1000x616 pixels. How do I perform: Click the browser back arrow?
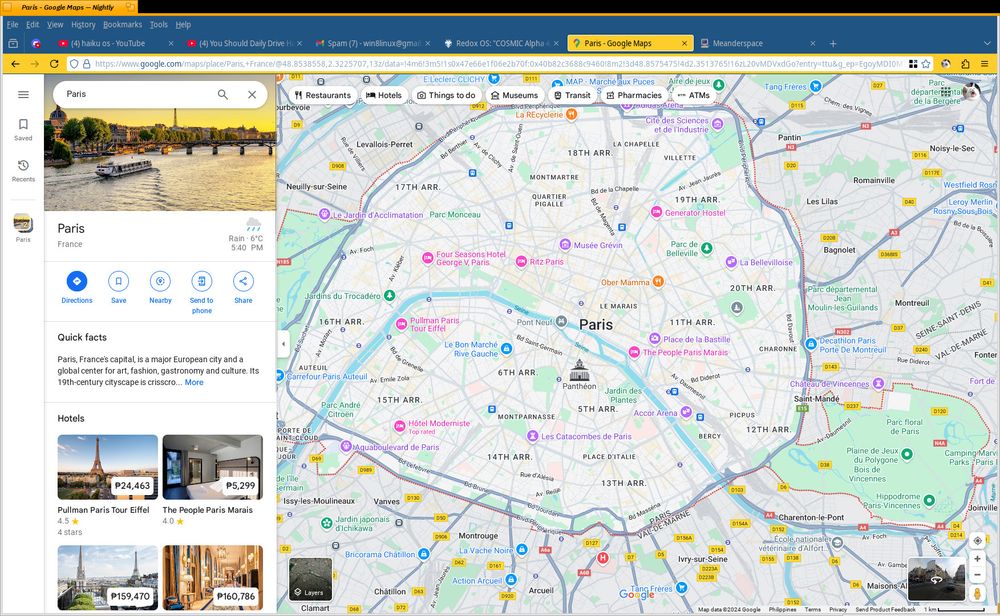click(15, 64)
